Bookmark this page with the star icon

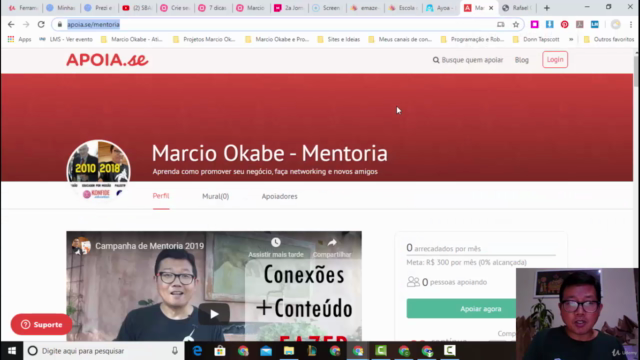516,24
